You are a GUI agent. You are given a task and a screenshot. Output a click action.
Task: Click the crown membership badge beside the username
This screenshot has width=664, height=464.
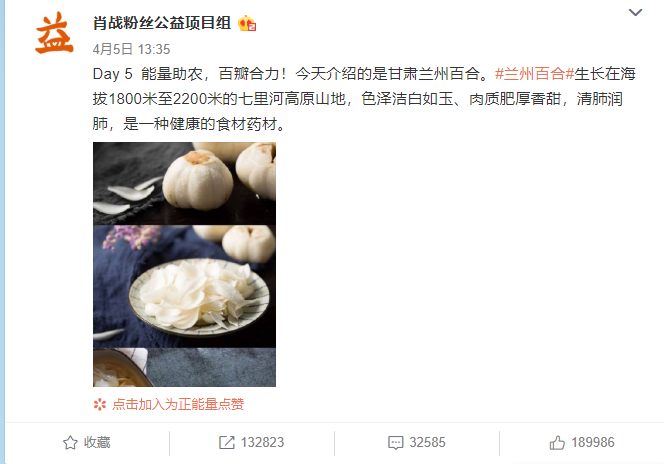247,23
